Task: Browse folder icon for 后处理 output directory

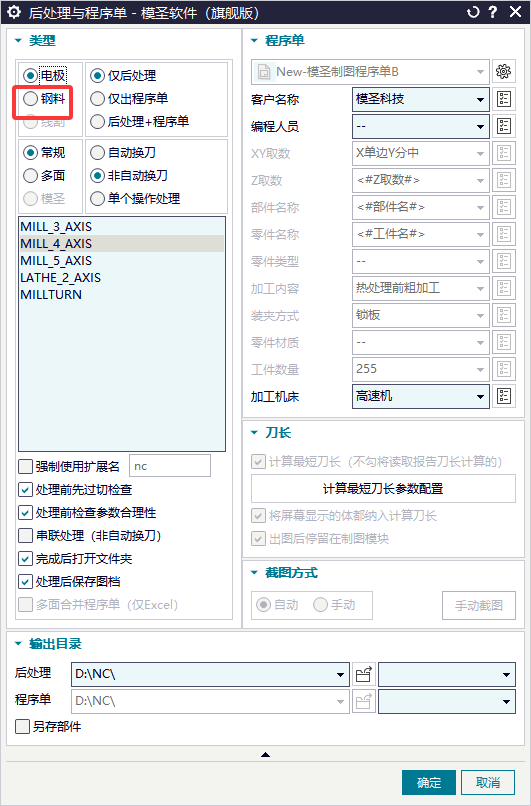Action: coord(364,674)
